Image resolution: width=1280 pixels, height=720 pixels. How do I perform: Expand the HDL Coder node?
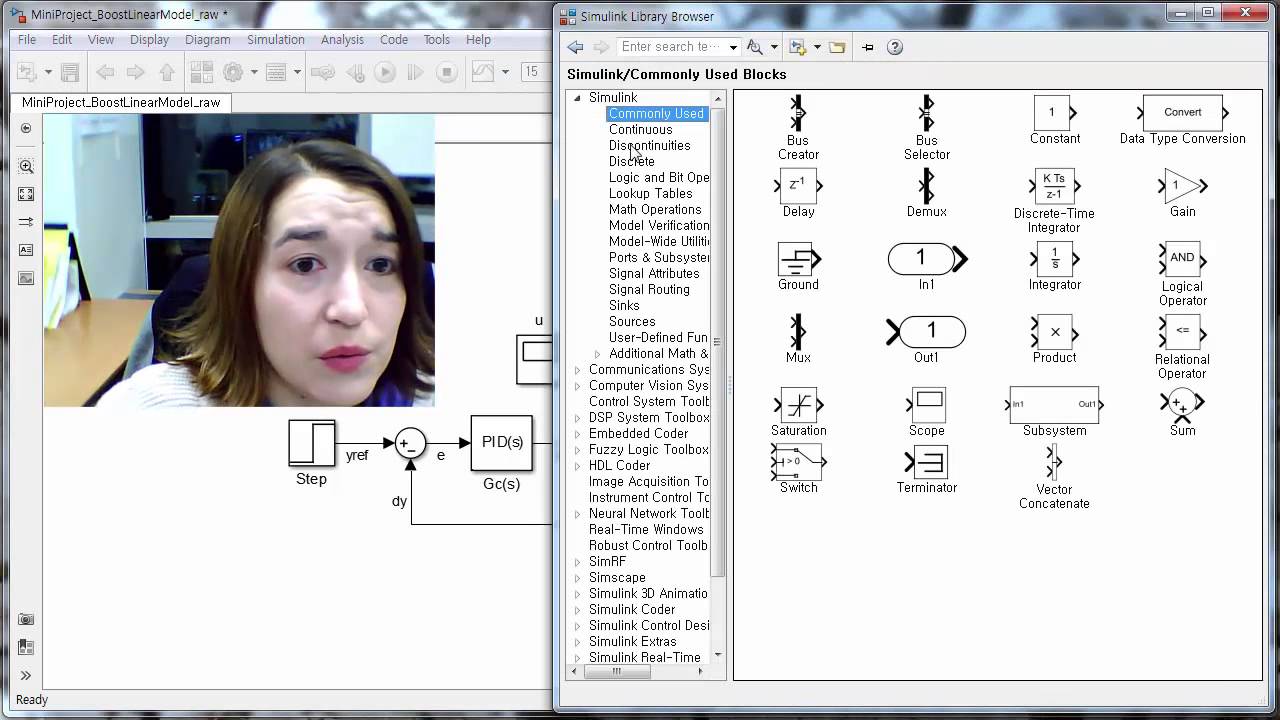click(577, 466)
